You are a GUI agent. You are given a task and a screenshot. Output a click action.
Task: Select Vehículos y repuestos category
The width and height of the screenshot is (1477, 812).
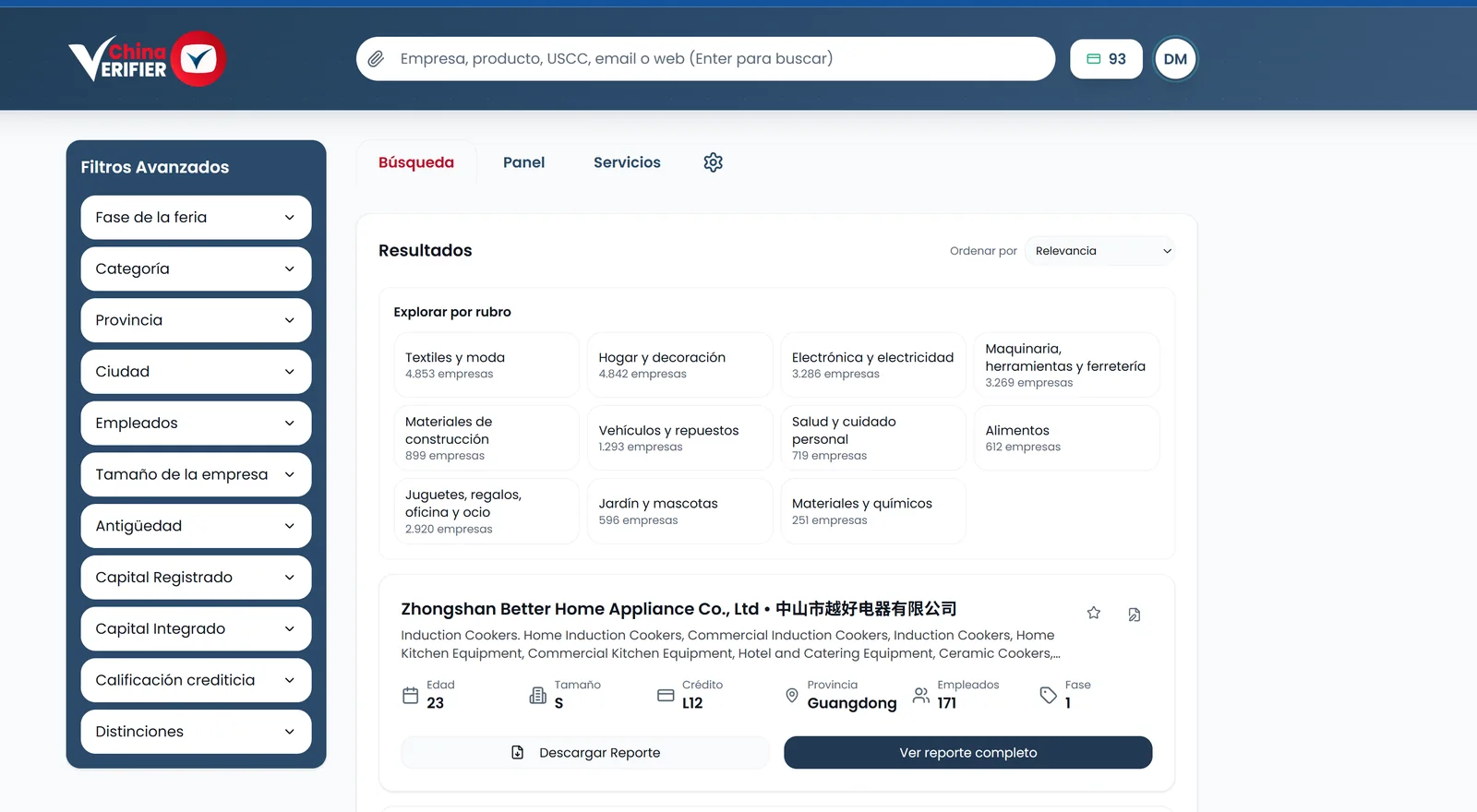click(679, 438)
